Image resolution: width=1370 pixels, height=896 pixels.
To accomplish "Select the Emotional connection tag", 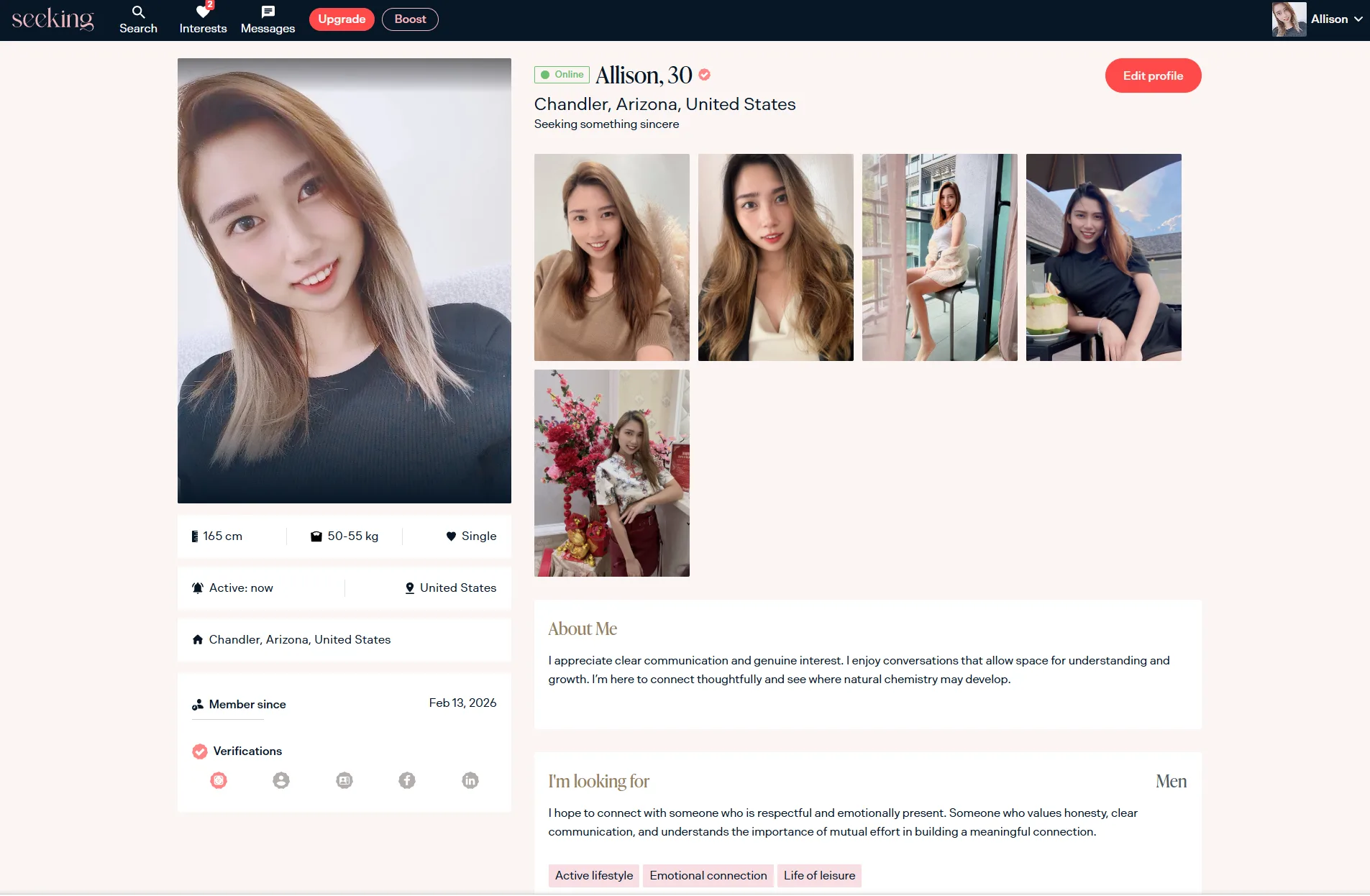I will [x=708, y=875].
